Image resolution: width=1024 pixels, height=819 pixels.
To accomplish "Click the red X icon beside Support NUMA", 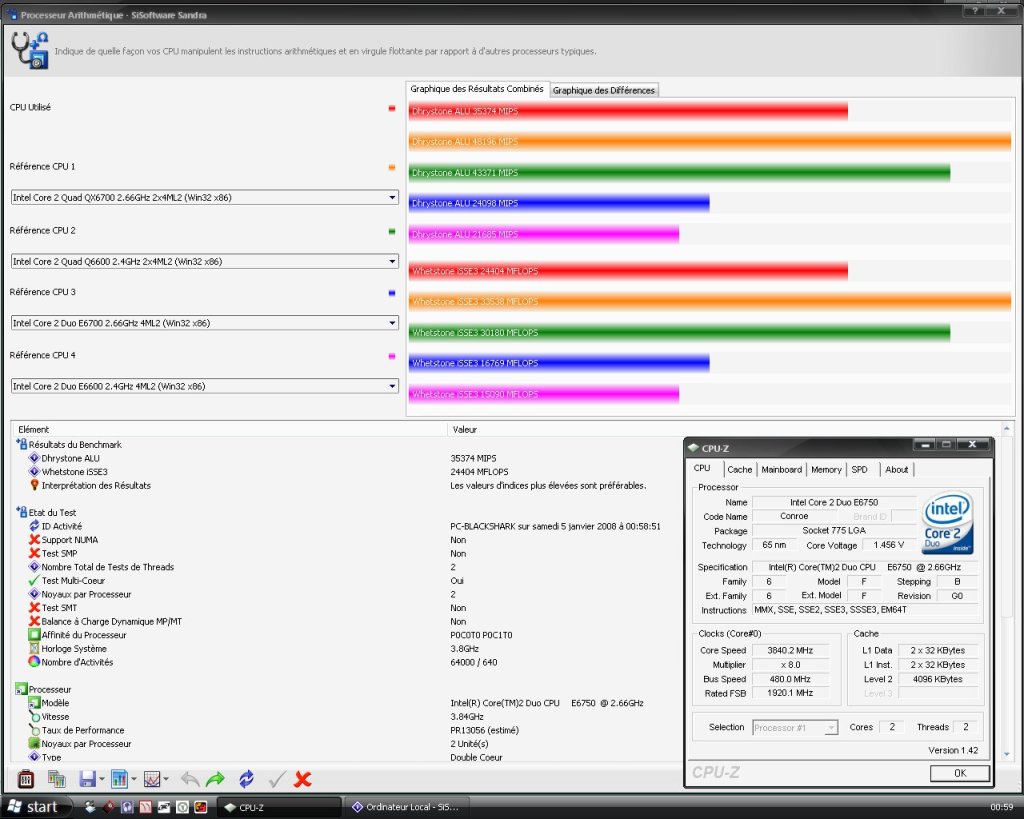I will [35, 539].
